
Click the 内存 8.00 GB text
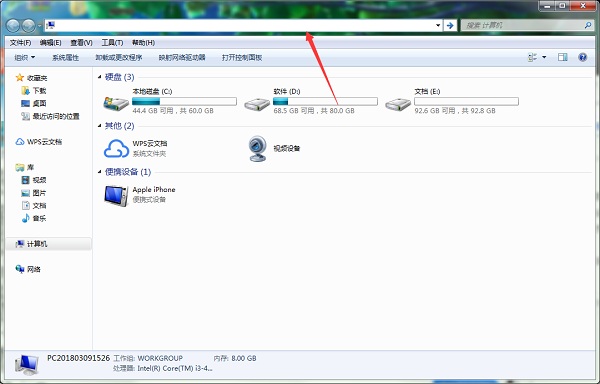pos(235,358)
